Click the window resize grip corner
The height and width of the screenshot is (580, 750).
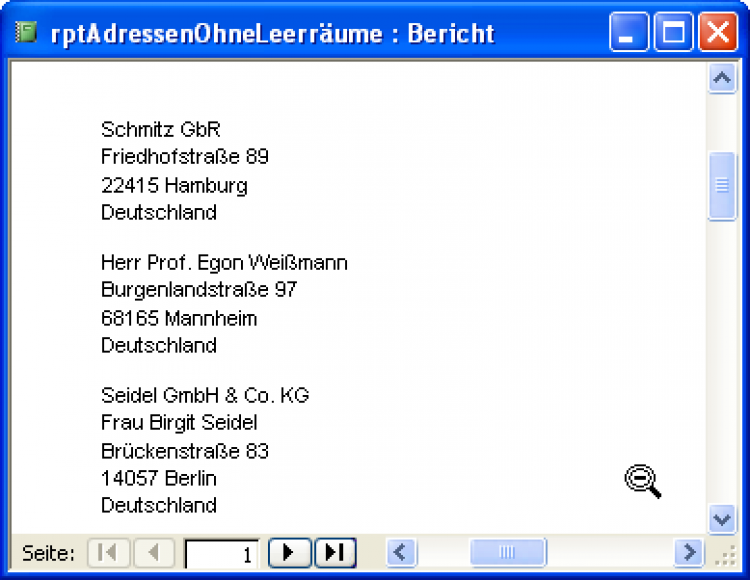click(724, 553)
